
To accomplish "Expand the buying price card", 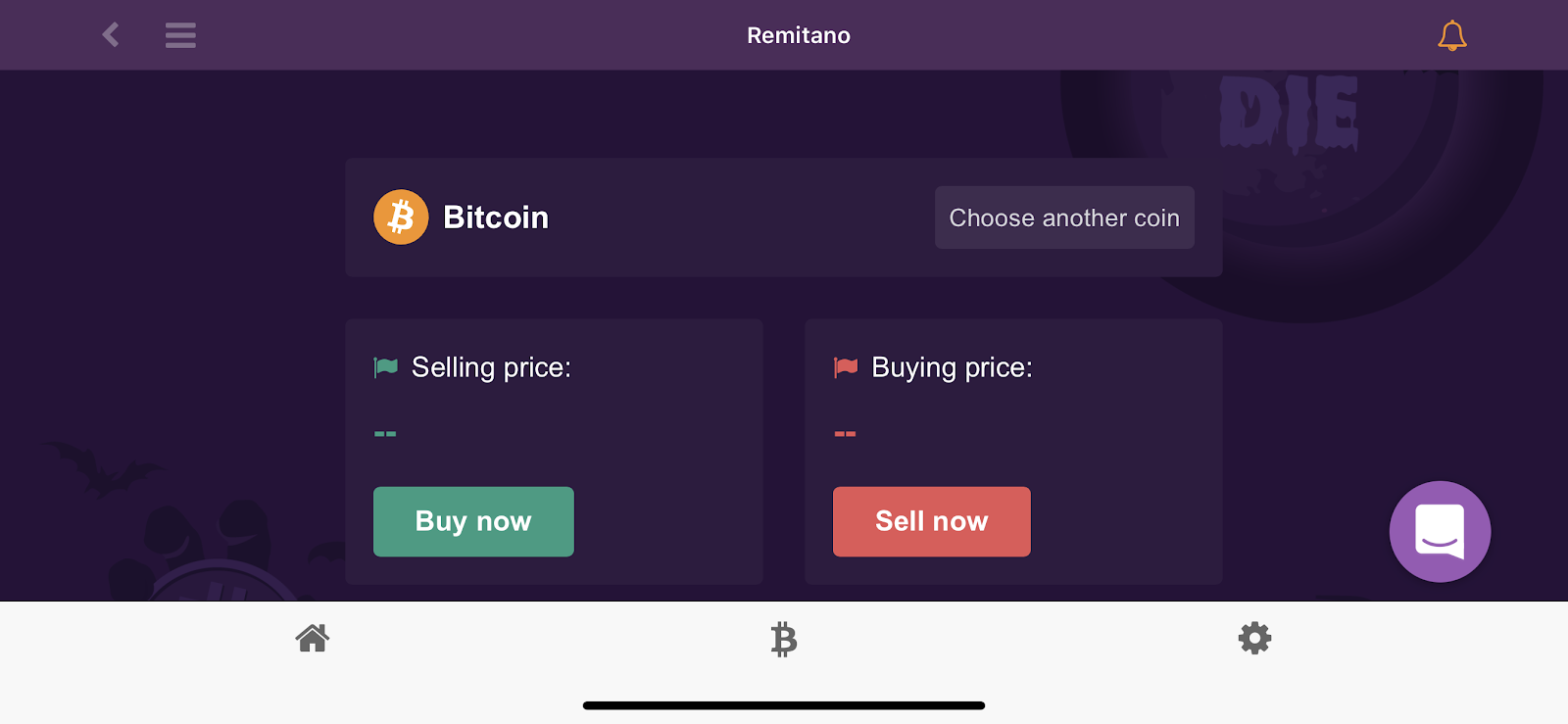I will (1013, 452).
